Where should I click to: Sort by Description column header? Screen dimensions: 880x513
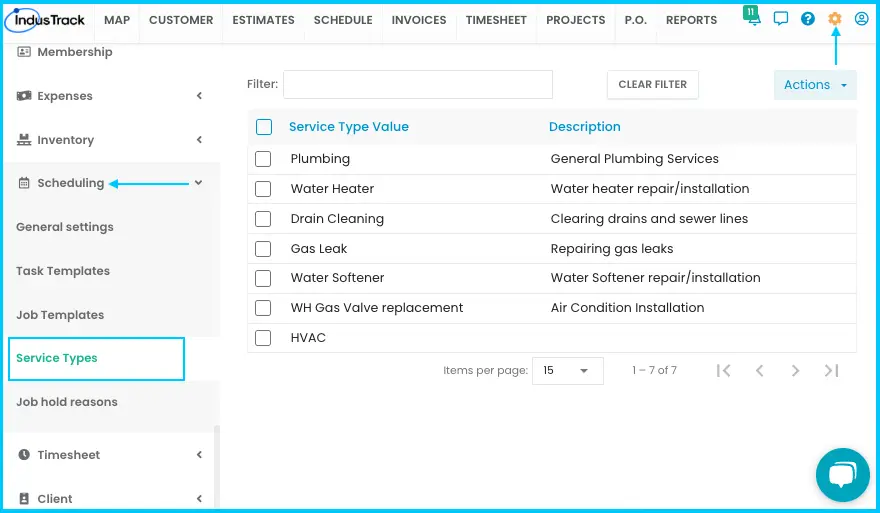pyautogui.click(x=584, y=127)
